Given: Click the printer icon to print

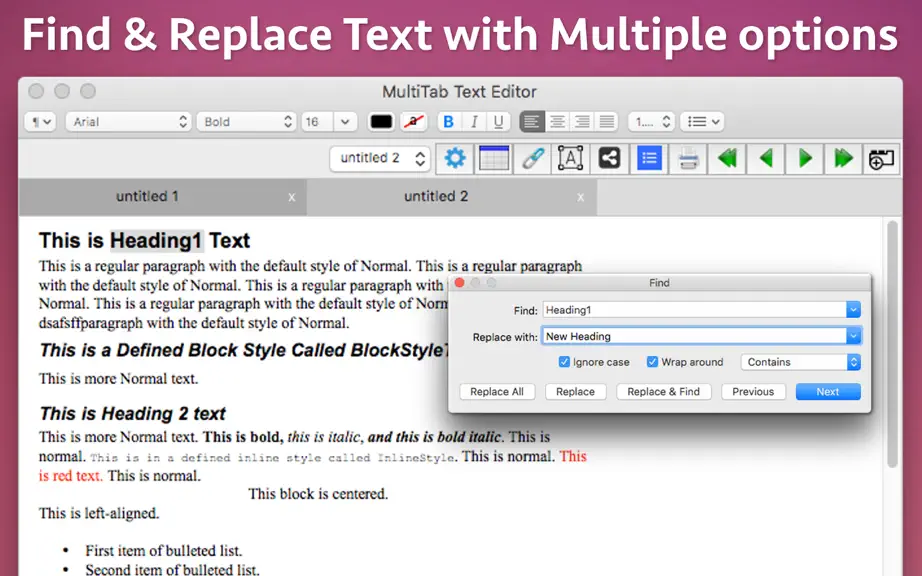Looking at the screenshot, I should click(x=688, y=158).
